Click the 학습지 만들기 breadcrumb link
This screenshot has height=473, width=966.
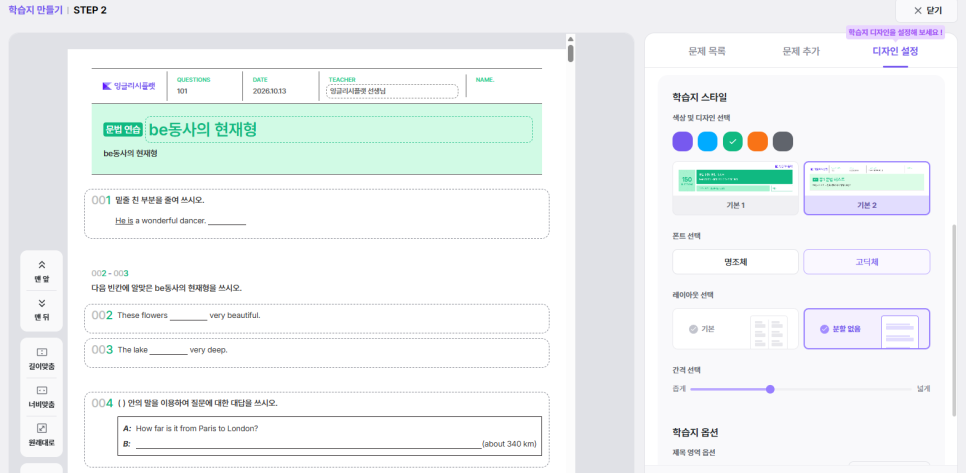point(36,10)
